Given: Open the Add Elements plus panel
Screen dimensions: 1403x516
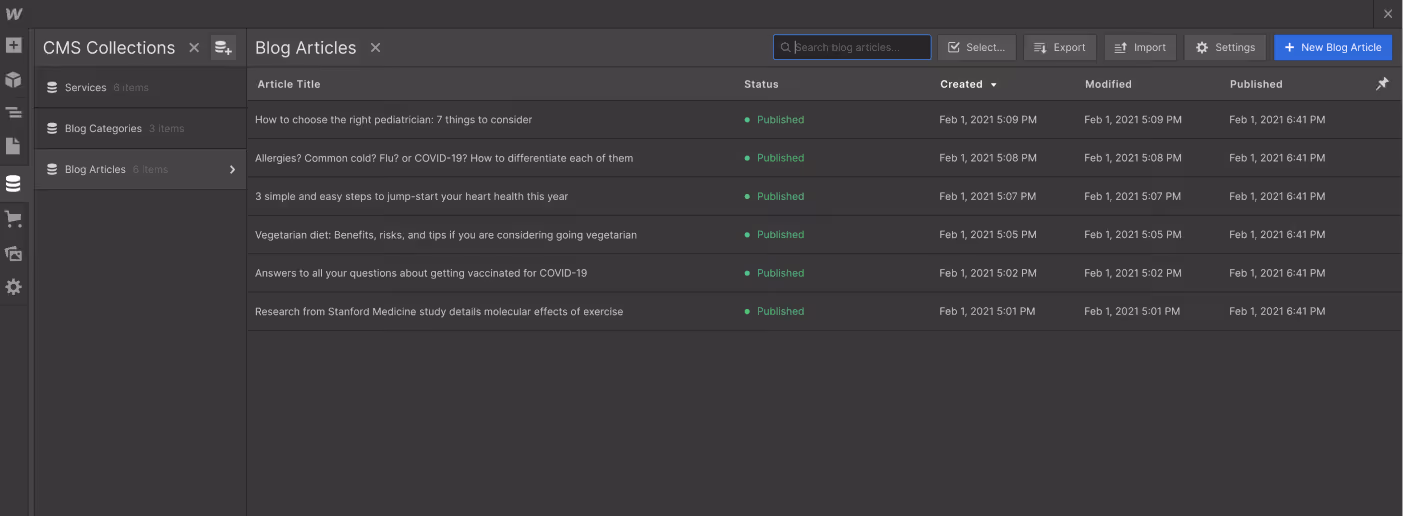Looking at the screenshot, I should pyautogui.click(x=13, y=45).
